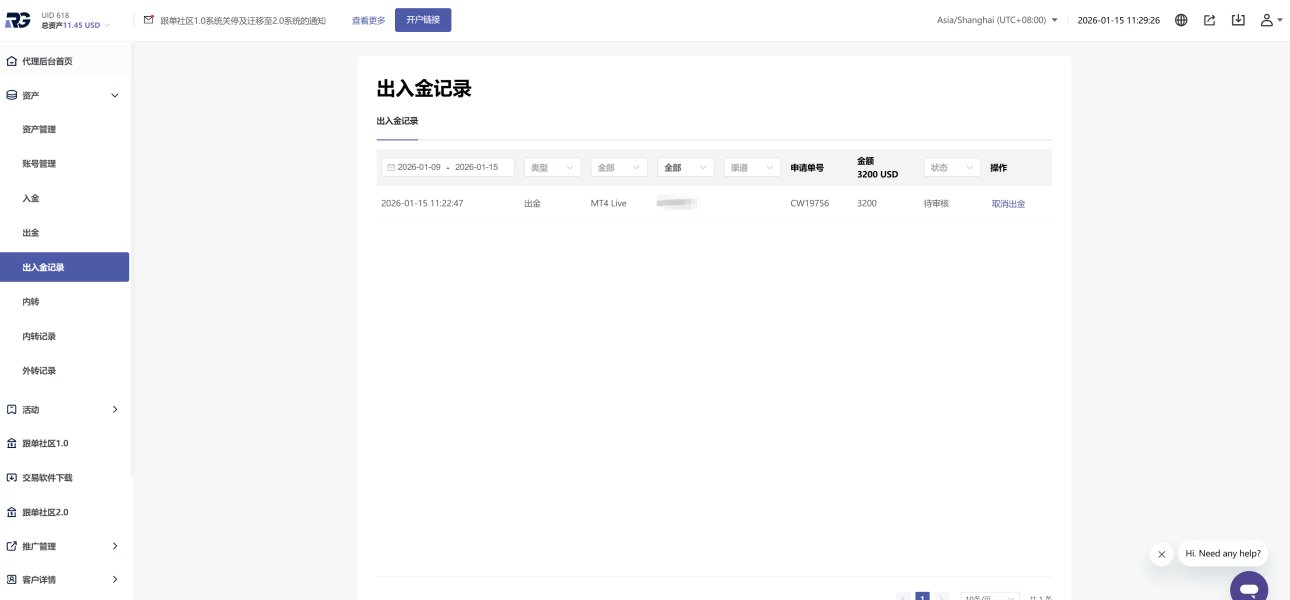The image size is (1290, 600).
Task: Open the Asia/Shanghai timezone dropdown
Action: pyautogui.click(x=997, y=20)
